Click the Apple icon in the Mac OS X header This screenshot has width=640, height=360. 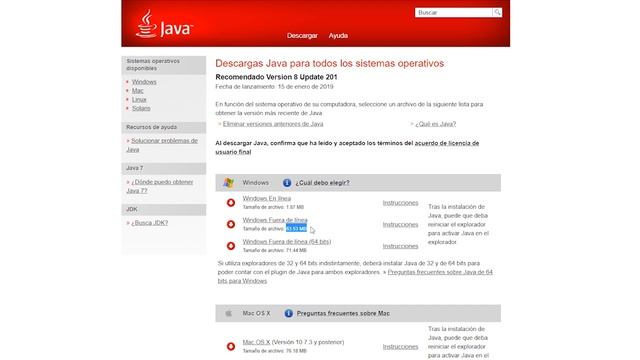229,313
